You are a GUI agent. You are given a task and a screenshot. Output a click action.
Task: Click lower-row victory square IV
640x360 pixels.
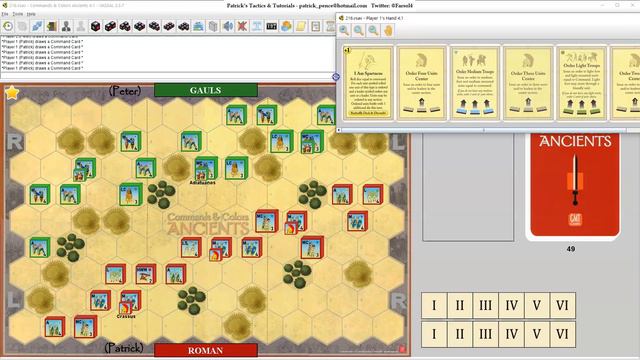coord(511,334)
